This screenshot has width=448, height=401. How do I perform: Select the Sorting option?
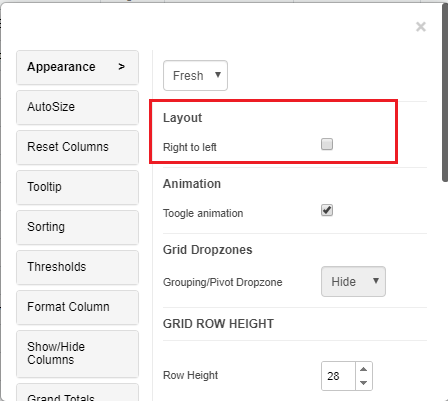(77, 227)
